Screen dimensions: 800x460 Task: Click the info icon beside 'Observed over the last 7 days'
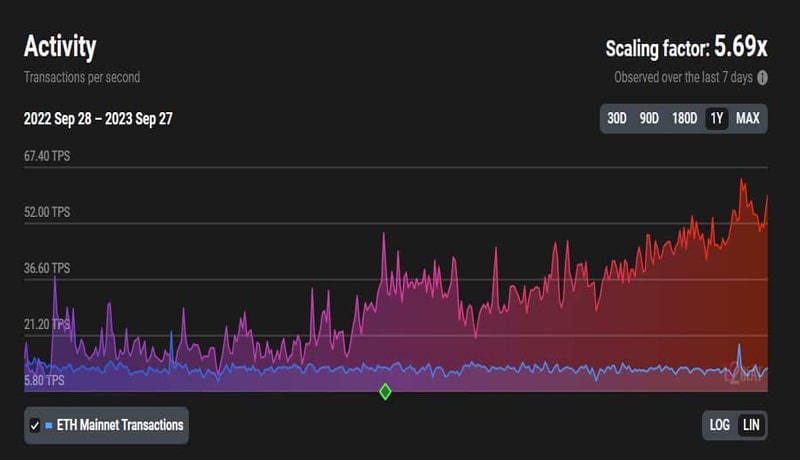(x=762, y=78)
